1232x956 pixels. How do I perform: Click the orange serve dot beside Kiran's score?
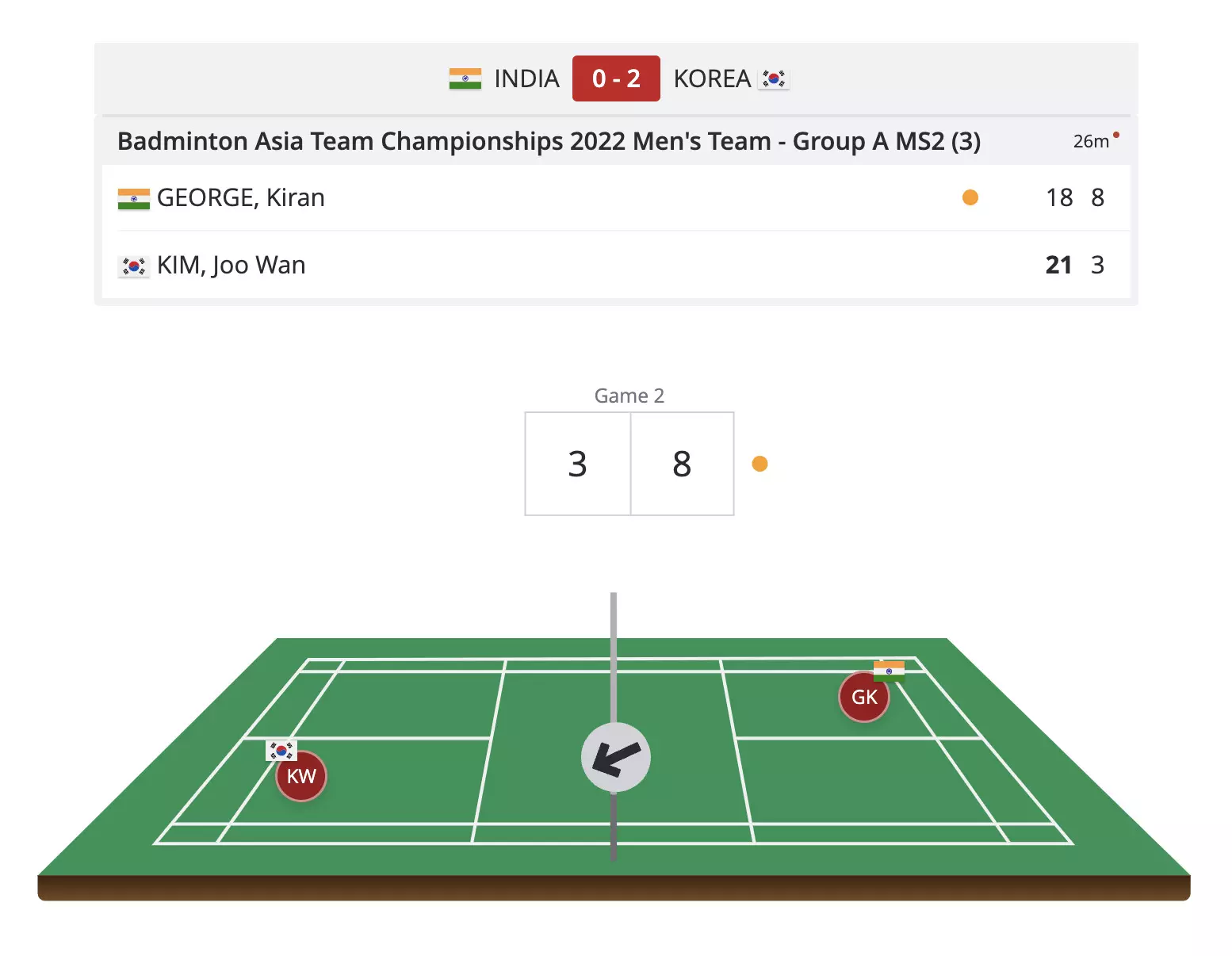click(x=970, y=197)
